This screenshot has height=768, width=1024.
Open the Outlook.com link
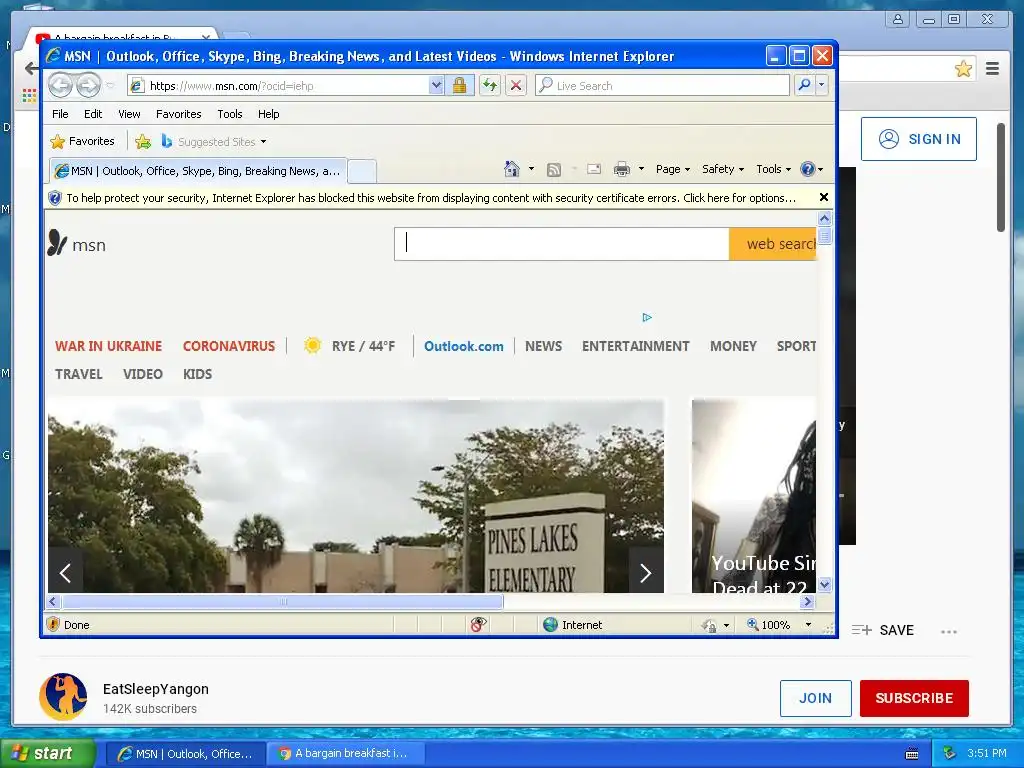(464, 346)
